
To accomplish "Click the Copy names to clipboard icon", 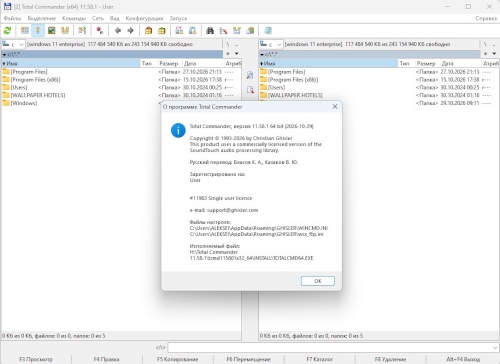I will click(250, 31).
